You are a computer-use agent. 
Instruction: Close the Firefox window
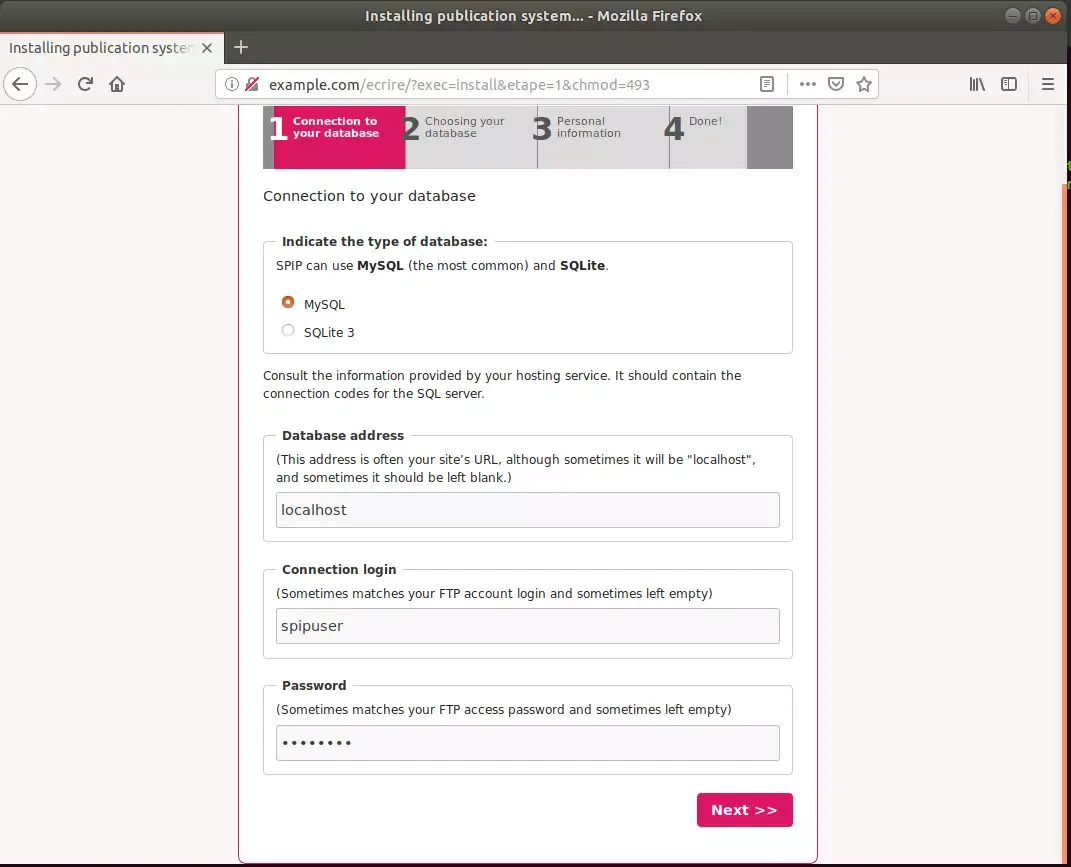pyautogui.click(x=1053, y=15)
